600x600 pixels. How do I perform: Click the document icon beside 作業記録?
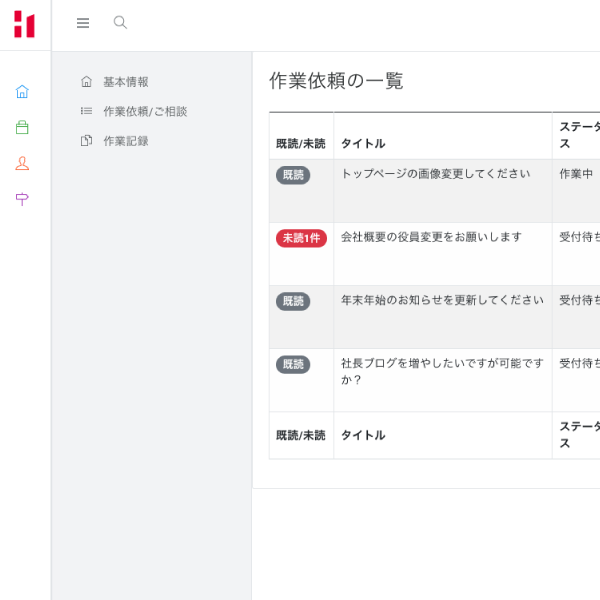(86, 141)
